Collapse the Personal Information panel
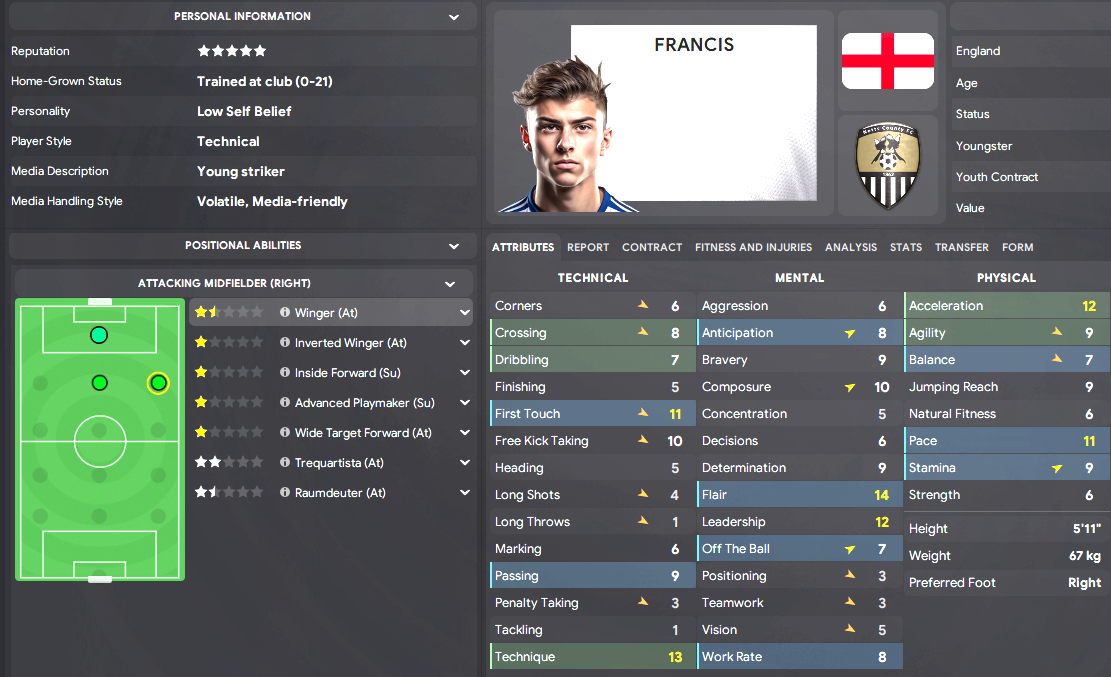This screenshot has width=1111, height=677. point(455,17)
